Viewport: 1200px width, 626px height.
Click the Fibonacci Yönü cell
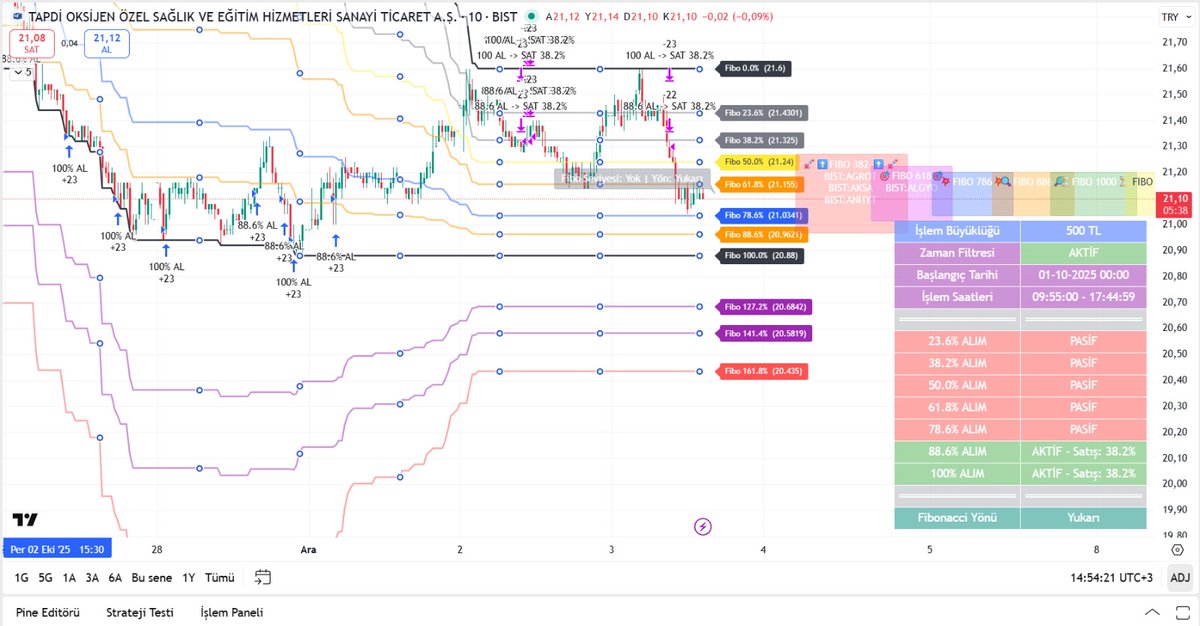(x=957, y=518)
